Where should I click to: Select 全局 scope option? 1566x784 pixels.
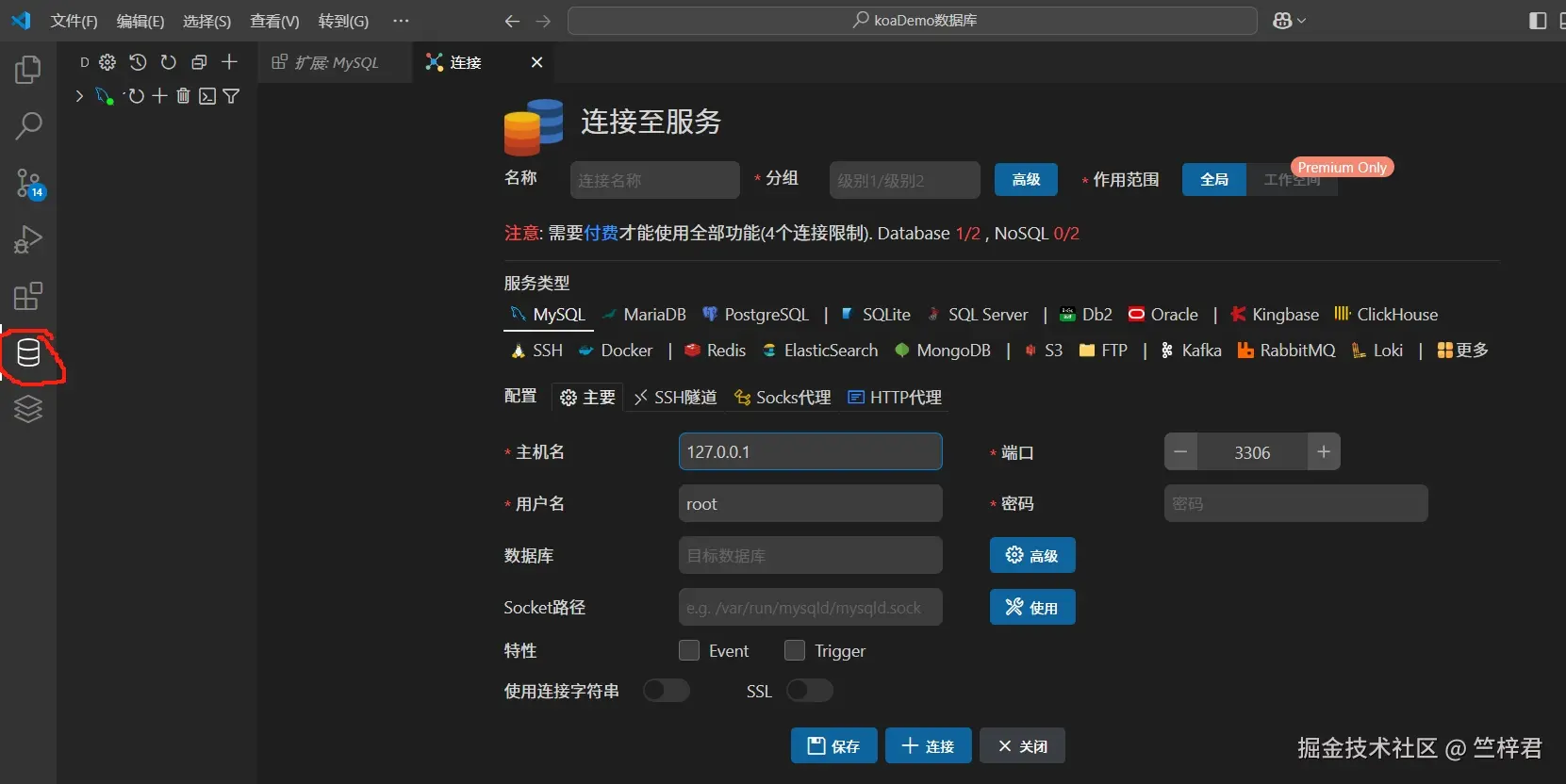1214,179
